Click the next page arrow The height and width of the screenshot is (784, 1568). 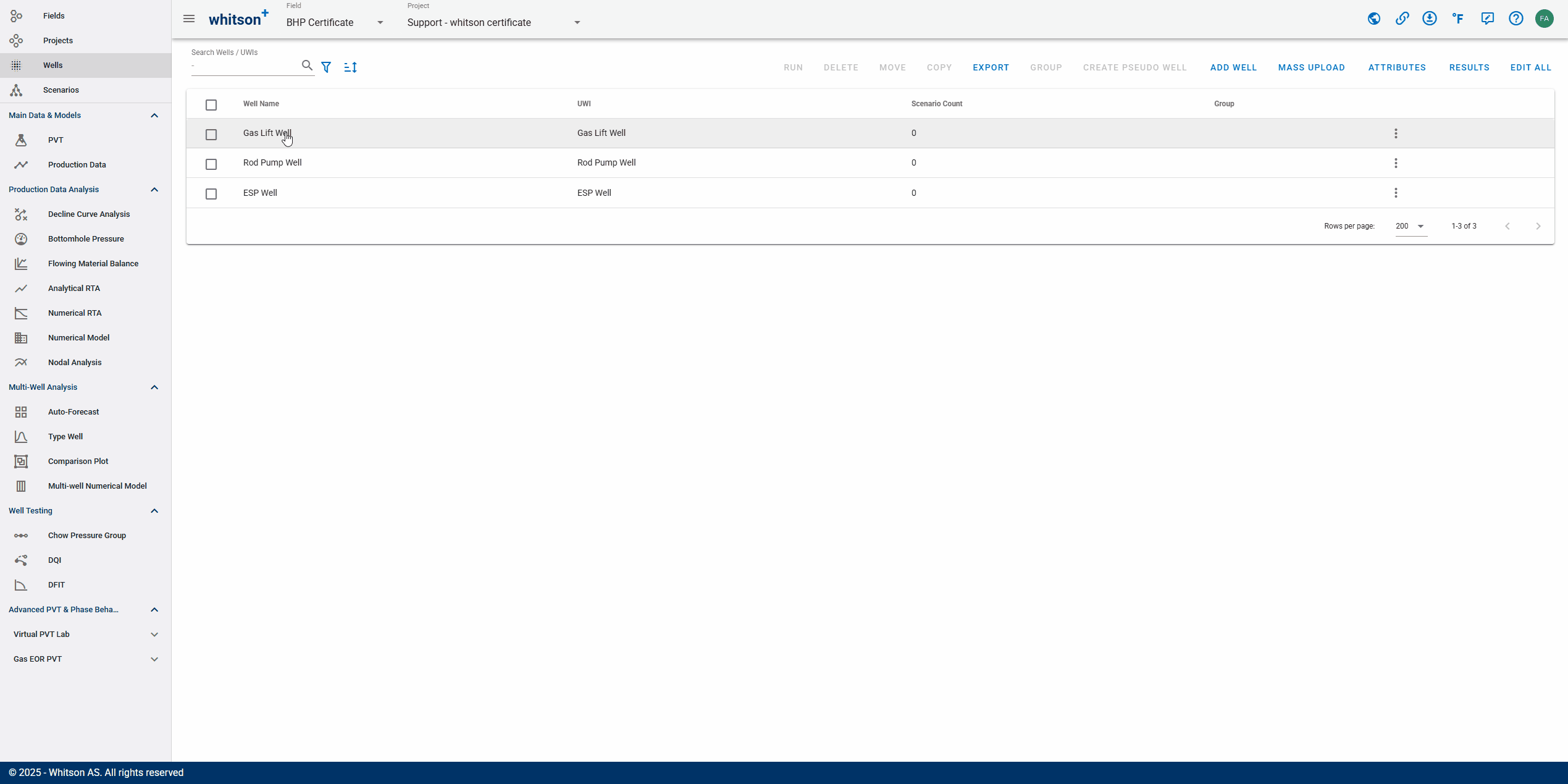pos(1538,226)
